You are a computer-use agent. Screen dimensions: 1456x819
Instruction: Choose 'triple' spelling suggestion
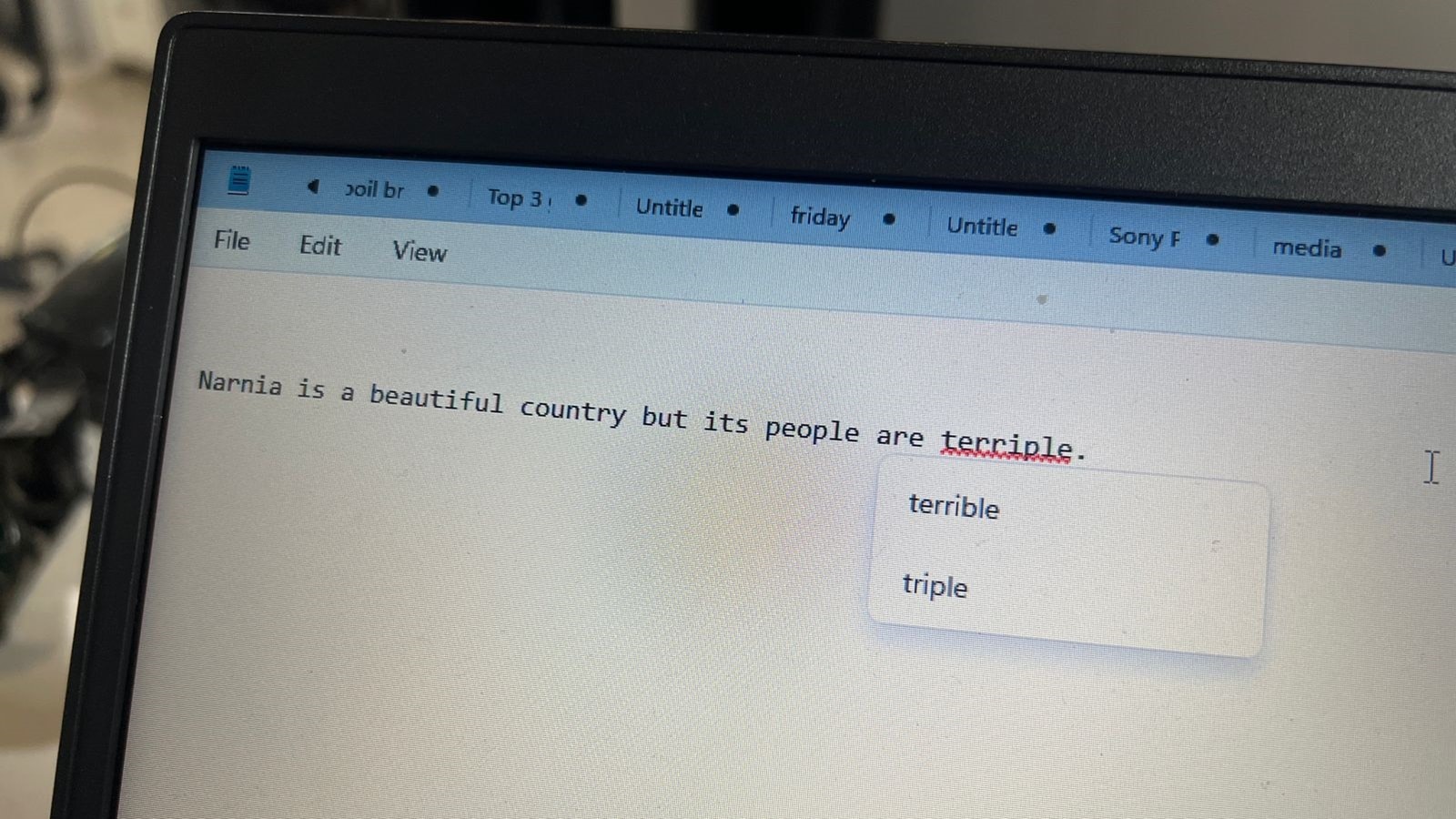(x=935, y=585)
